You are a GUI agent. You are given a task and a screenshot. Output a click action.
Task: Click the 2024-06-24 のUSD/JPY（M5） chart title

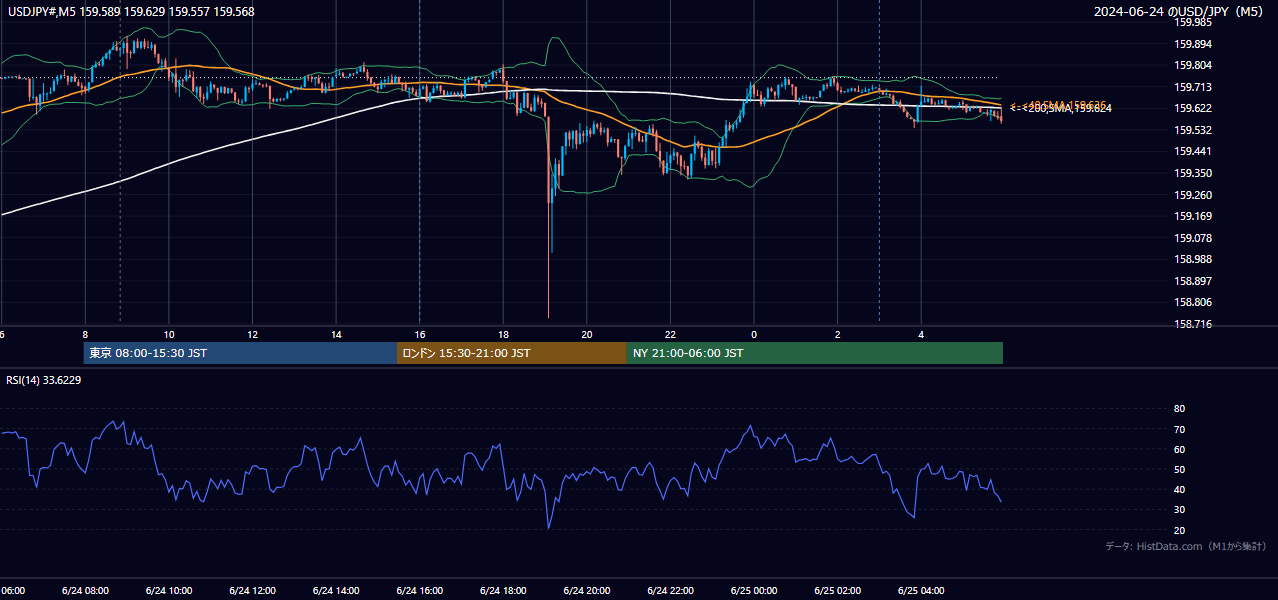click(x=1180, y=12)
